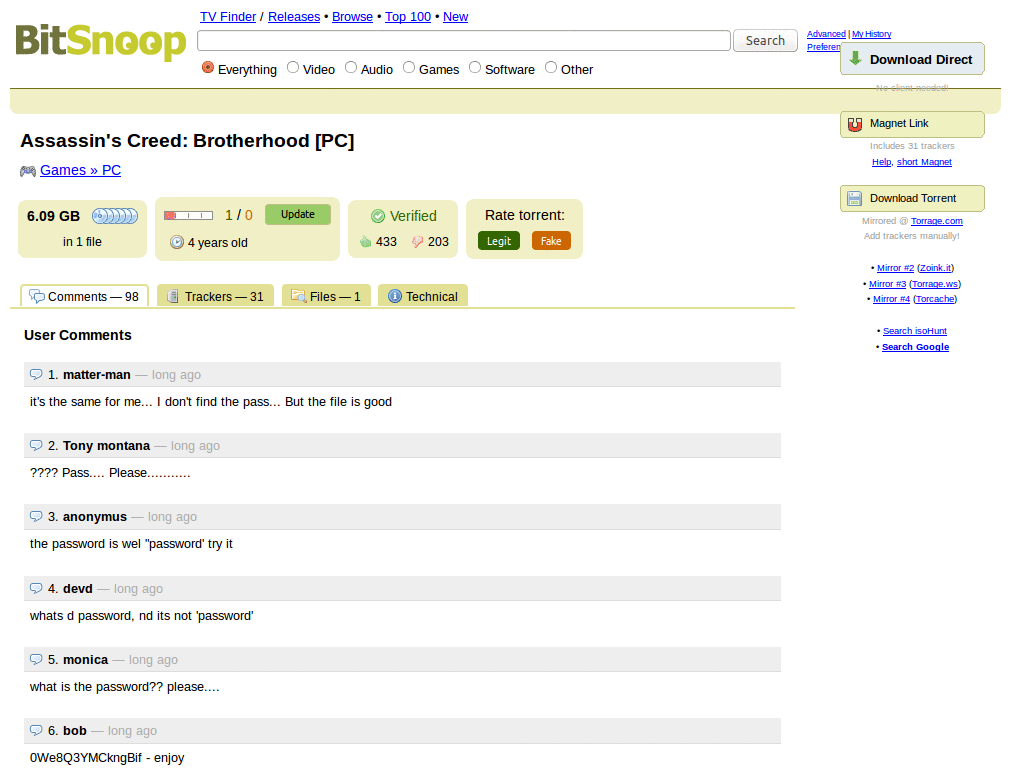The width and height of the screenshot is (1024, 768).
Task: Click the torrent title Assassin's Creed: Brotherhood [PC]
Action: pos(187,141)
